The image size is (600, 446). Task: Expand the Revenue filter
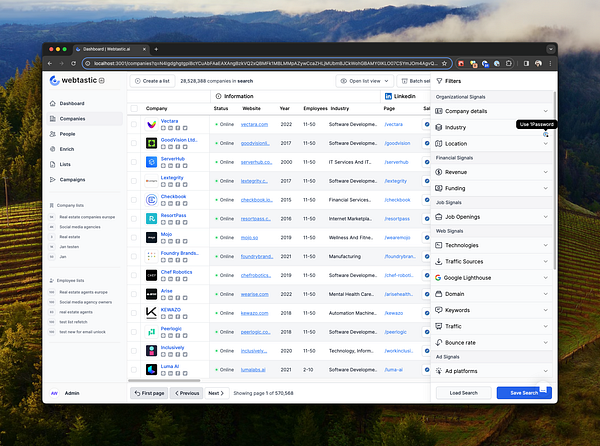tap(492, 172)
